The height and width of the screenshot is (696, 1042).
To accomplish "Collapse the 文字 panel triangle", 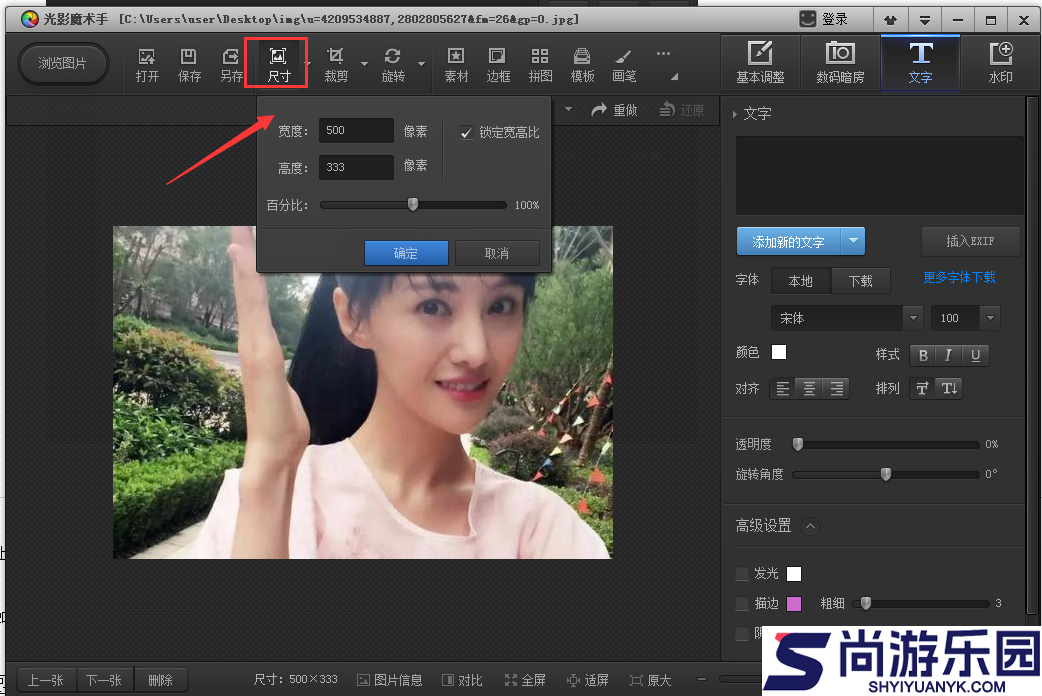I will (734, 114).
